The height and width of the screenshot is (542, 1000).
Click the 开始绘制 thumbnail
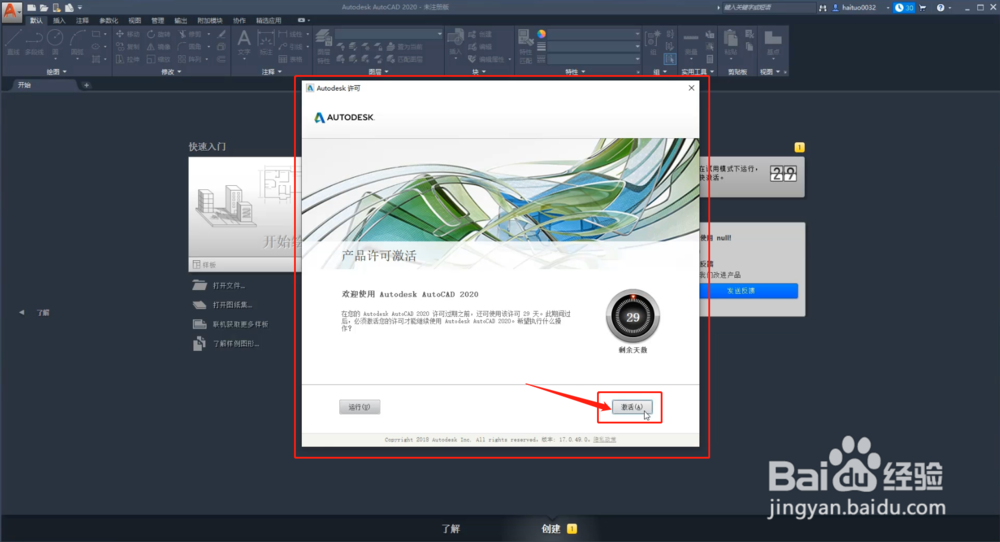click(x=245, y=208)
